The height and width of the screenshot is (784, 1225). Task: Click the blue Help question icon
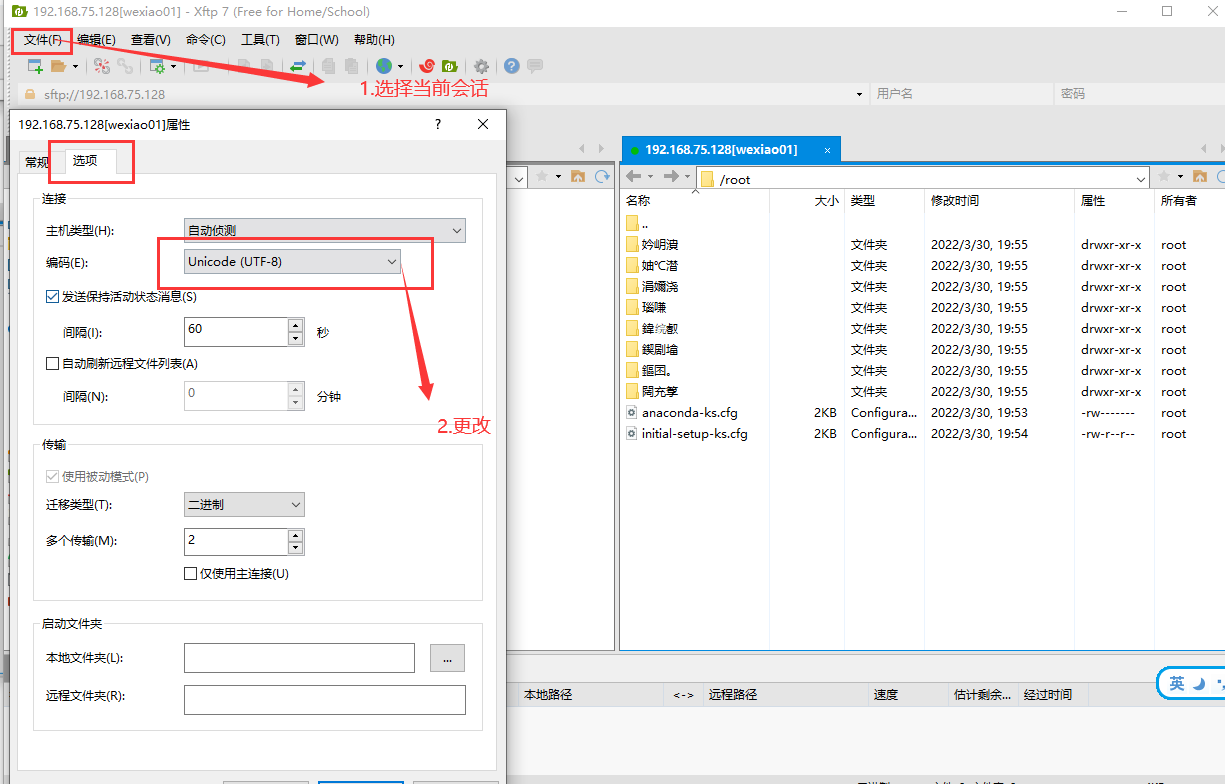pyautogui.click(x=512, y=66)
